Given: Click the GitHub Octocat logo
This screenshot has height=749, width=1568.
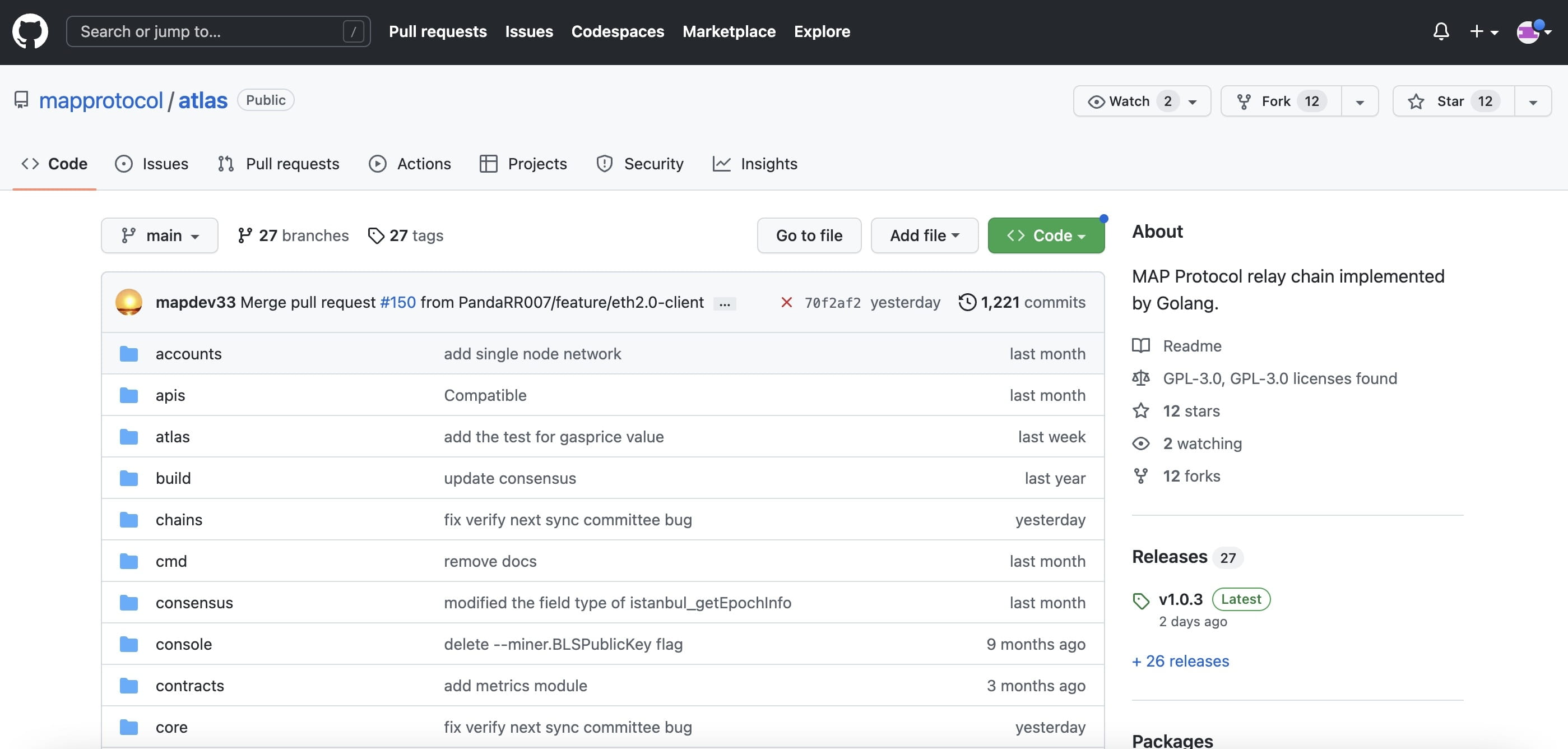Looking at the screenshot, I should pos(30,31).
